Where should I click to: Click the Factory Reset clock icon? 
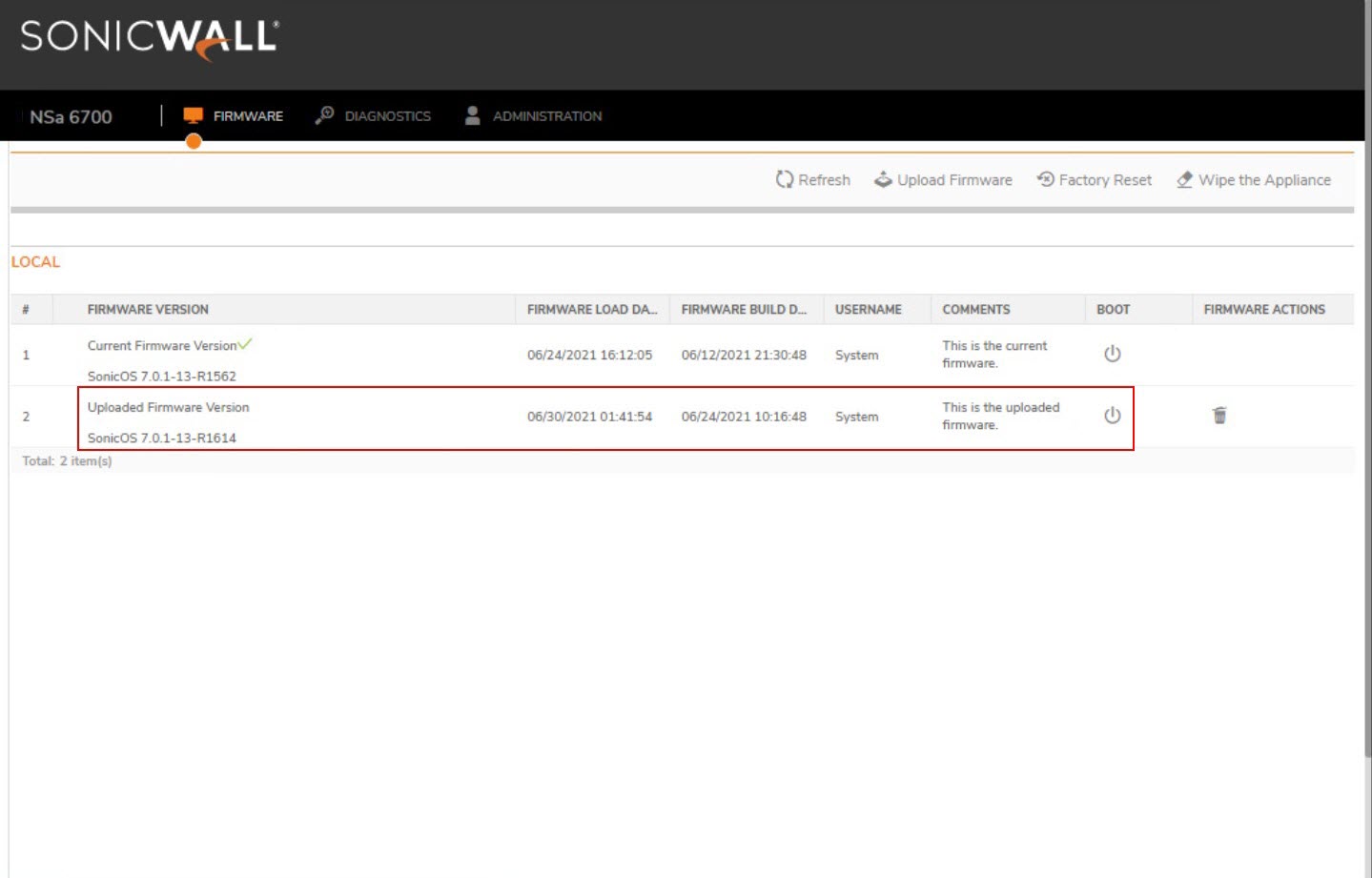pos(1045,179)
